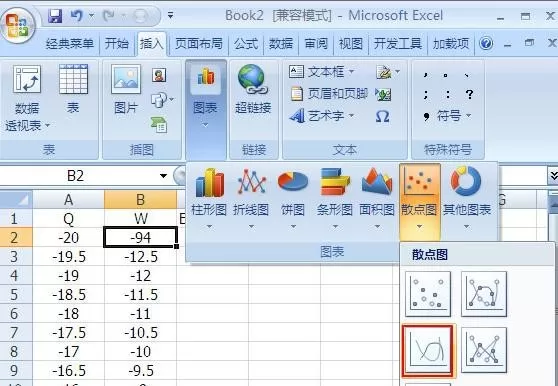Open the Office button menu
This screenshot has width=558, height=386.
[18, 26]
